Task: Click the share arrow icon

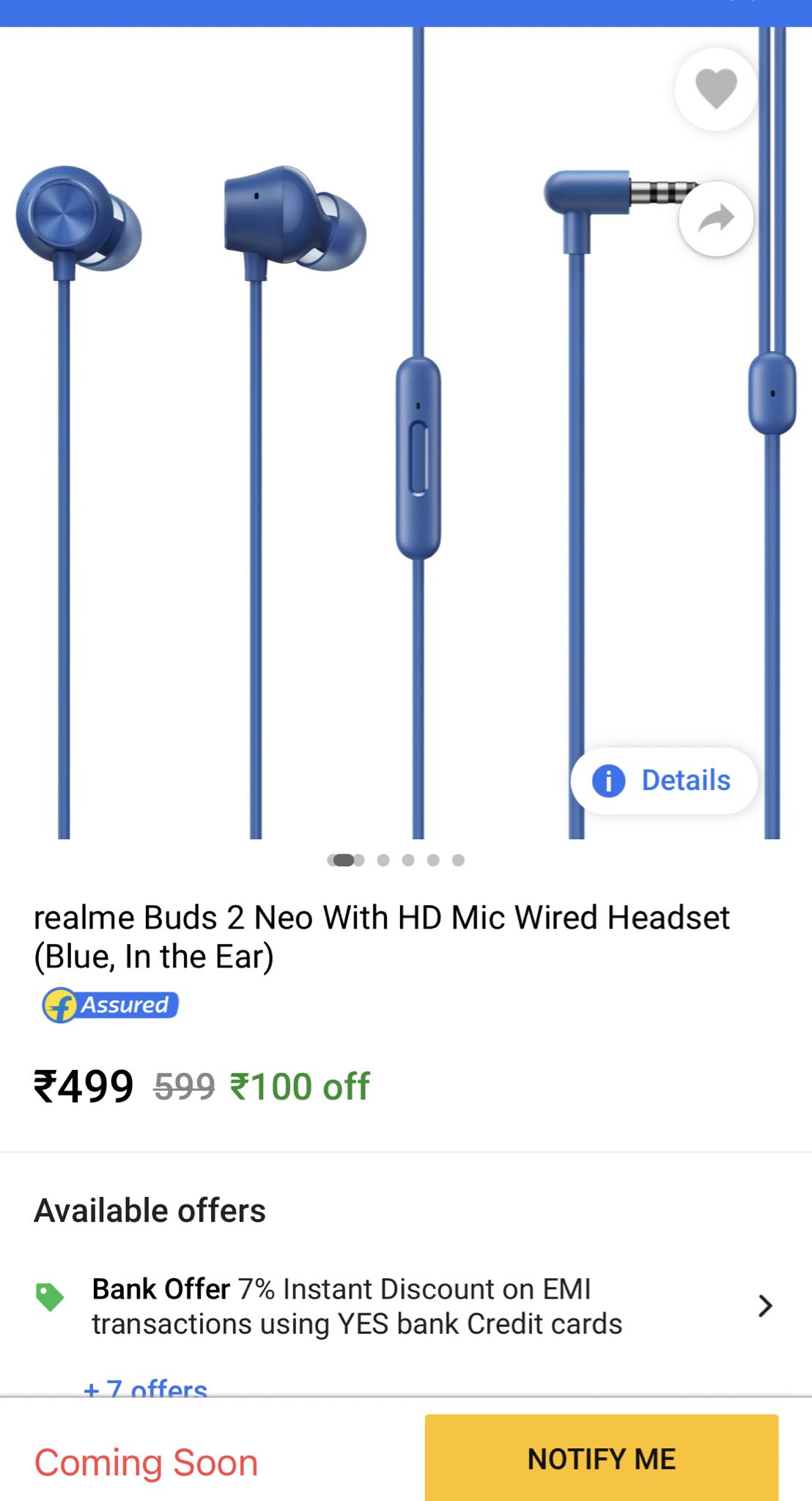Action: click(716, 218)
